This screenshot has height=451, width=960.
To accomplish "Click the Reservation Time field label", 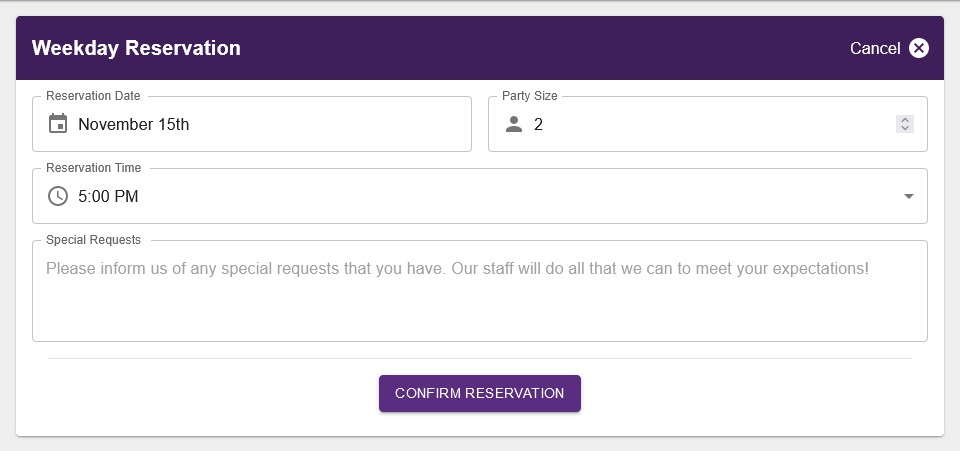I will click(x=93, y=168).
